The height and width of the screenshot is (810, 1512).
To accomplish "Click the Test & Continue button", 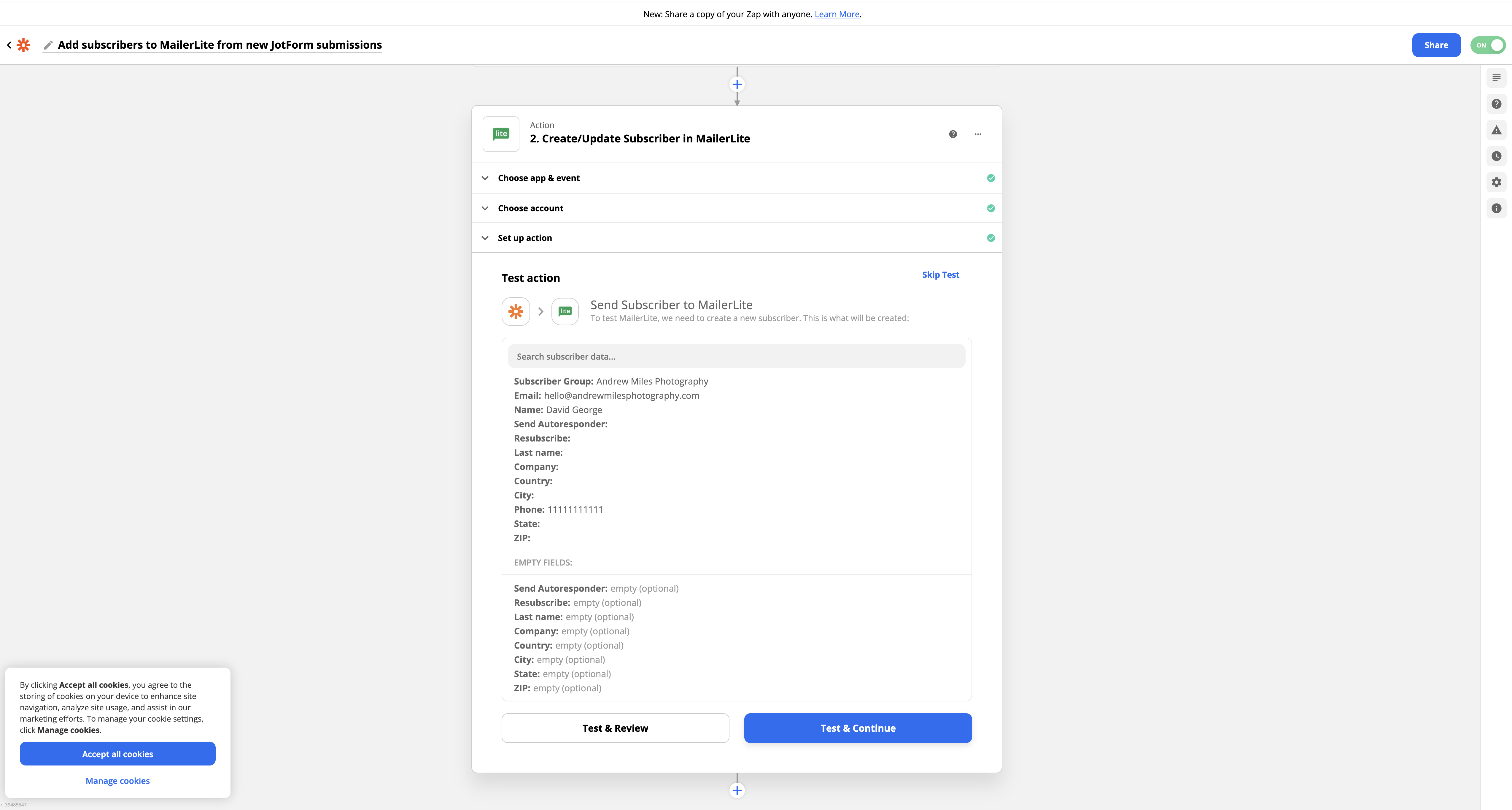I will (858, 728).
